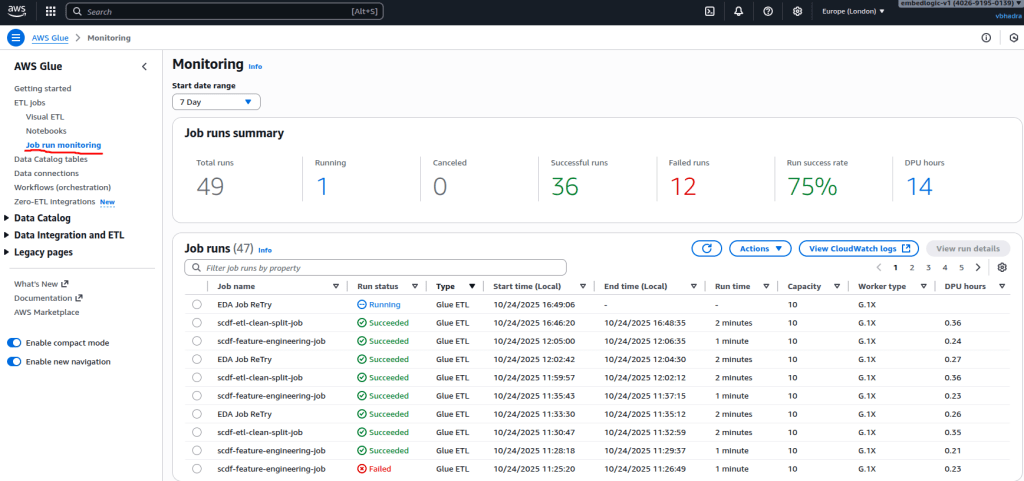Click View CloudWatch logs button
This screenshot has width=1024, height=481.
(x=858, y=248)
